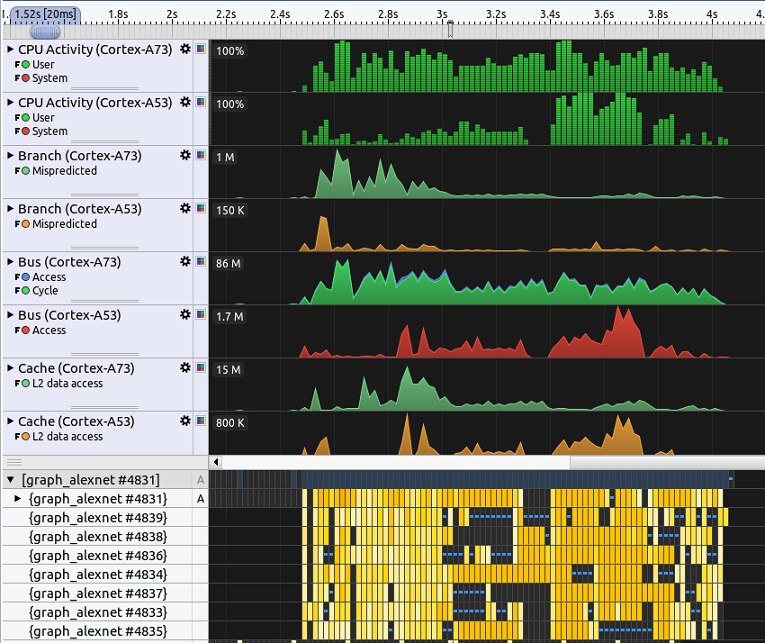Expand the {graph_alexnet #4831} thread row

17,498
